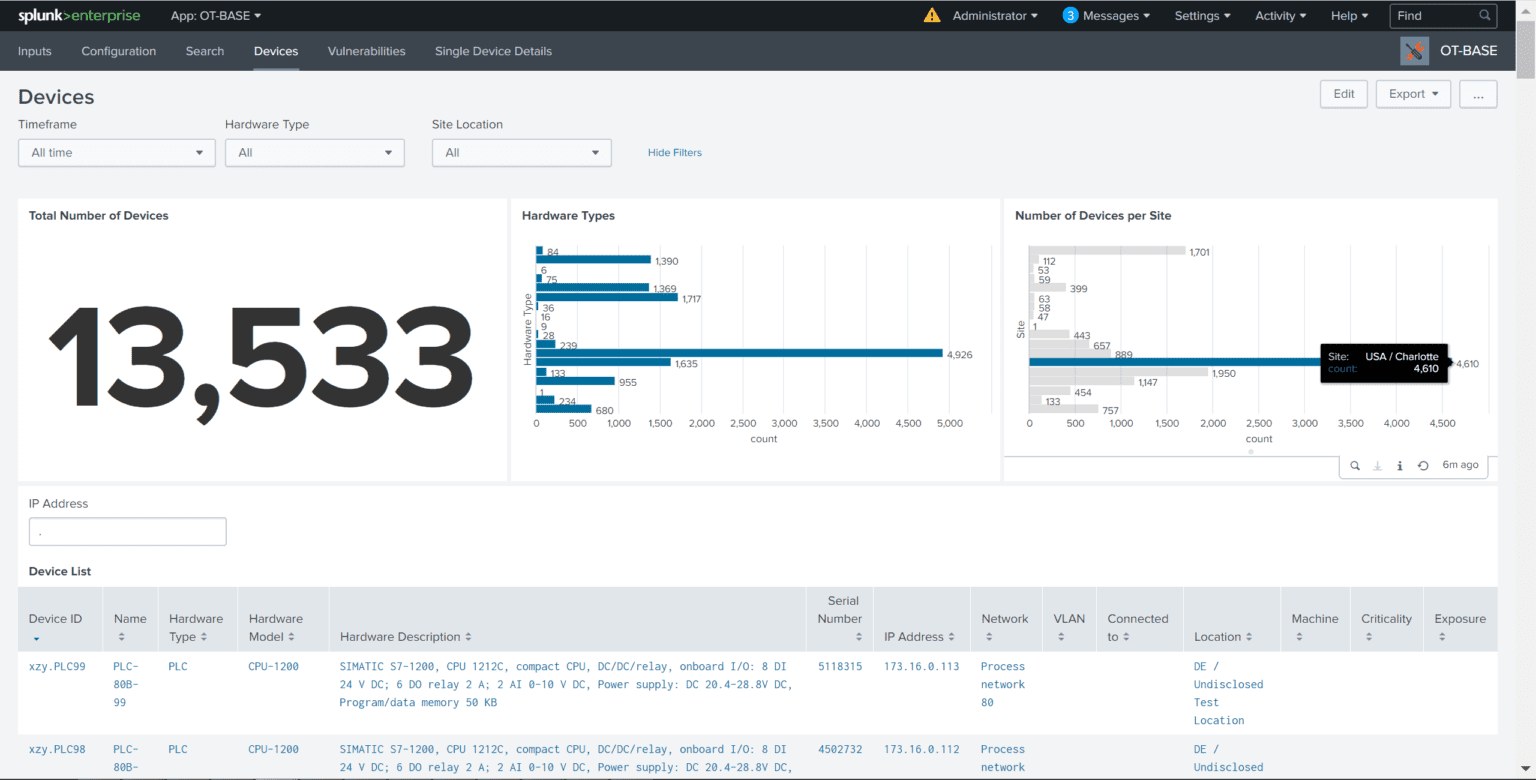Click the IP Address filter input field
This screenshot has width=1536, height=780.
pyautogui.click(x=128, y=531)
